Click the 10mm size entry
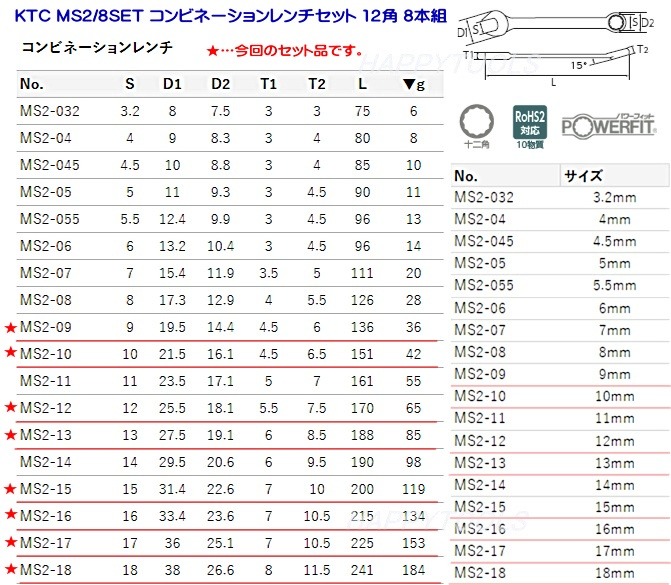Image resolution: width=671 pixels, height=585 pixels. click(x=615, y=396)
